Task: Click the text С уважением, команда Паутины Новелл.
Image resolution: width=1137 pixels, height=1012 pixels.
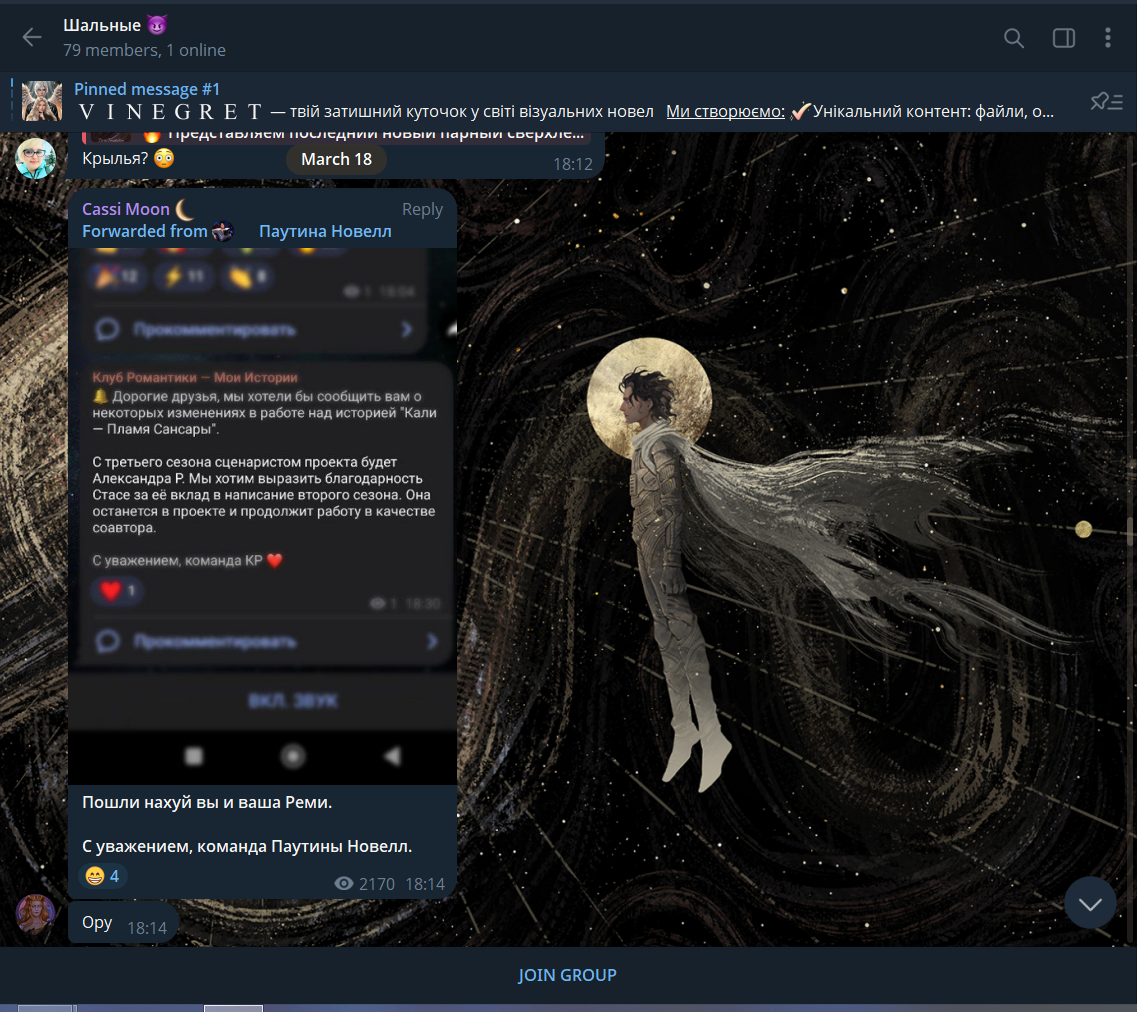Action: [x=247, y=846]
